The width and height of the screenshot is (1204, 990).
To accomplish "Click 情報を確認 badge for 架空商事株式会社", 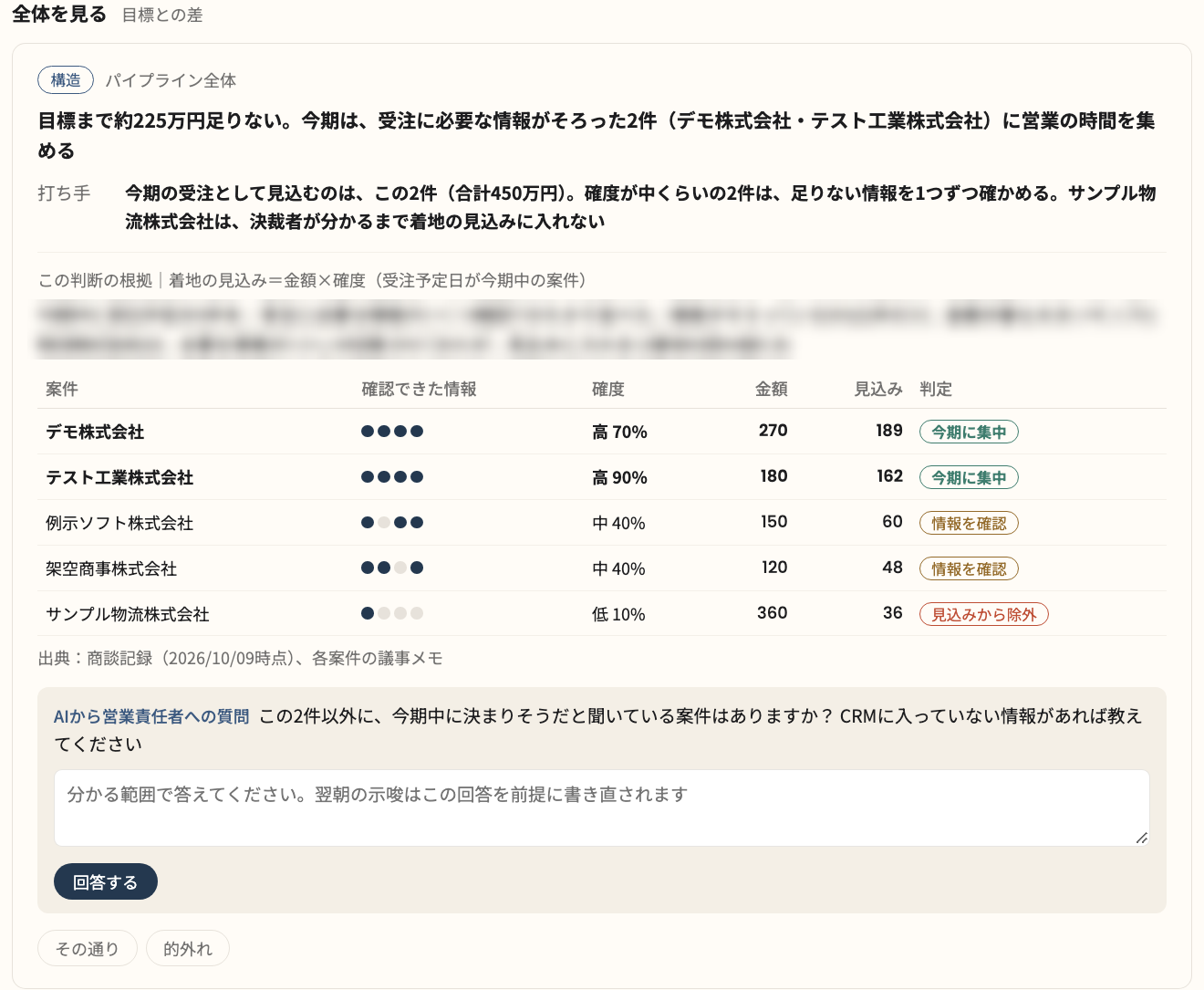I will click(969, 568).
